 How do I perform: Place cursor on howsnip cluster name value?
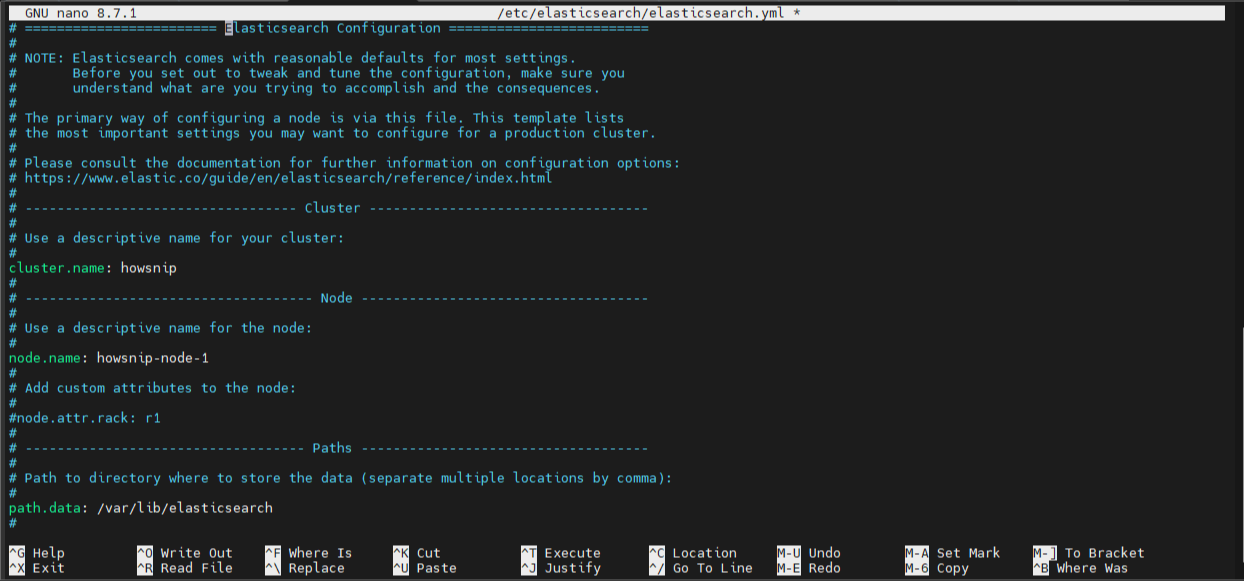click(x=149, y=268)
